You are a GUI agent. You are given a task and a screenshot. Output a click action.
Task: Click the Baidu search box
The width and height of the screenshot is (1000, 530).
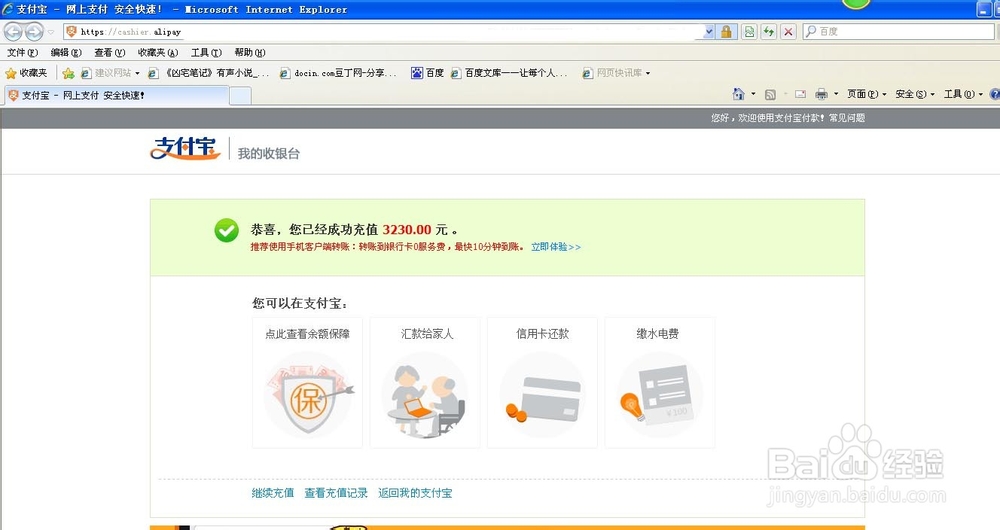898,31
